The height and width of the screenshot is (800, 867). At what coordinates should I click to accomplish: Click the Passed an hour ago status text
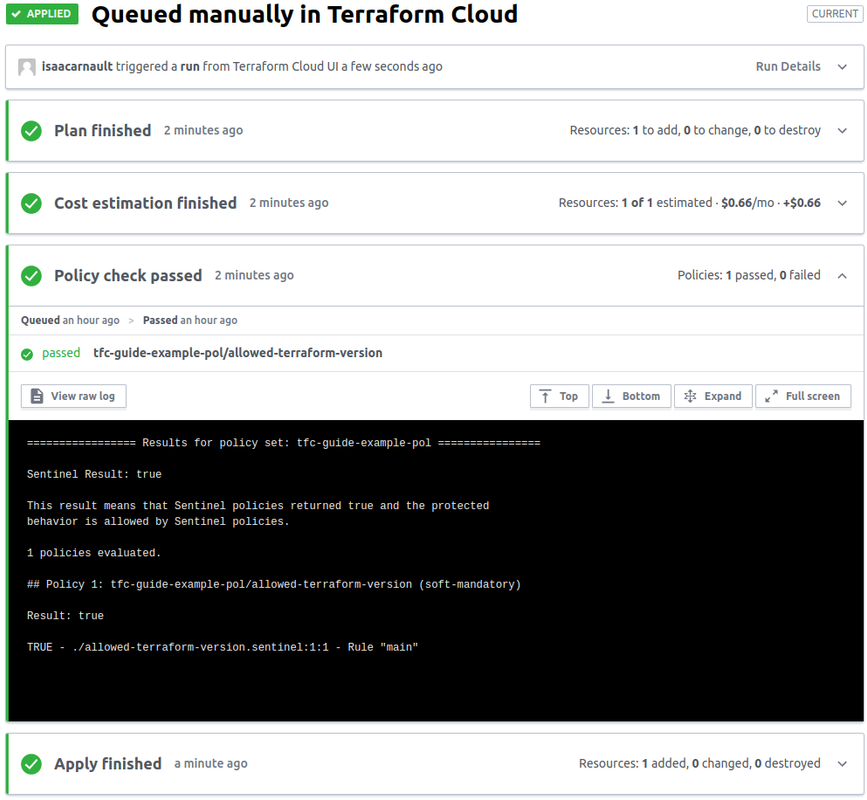[190, 320]
